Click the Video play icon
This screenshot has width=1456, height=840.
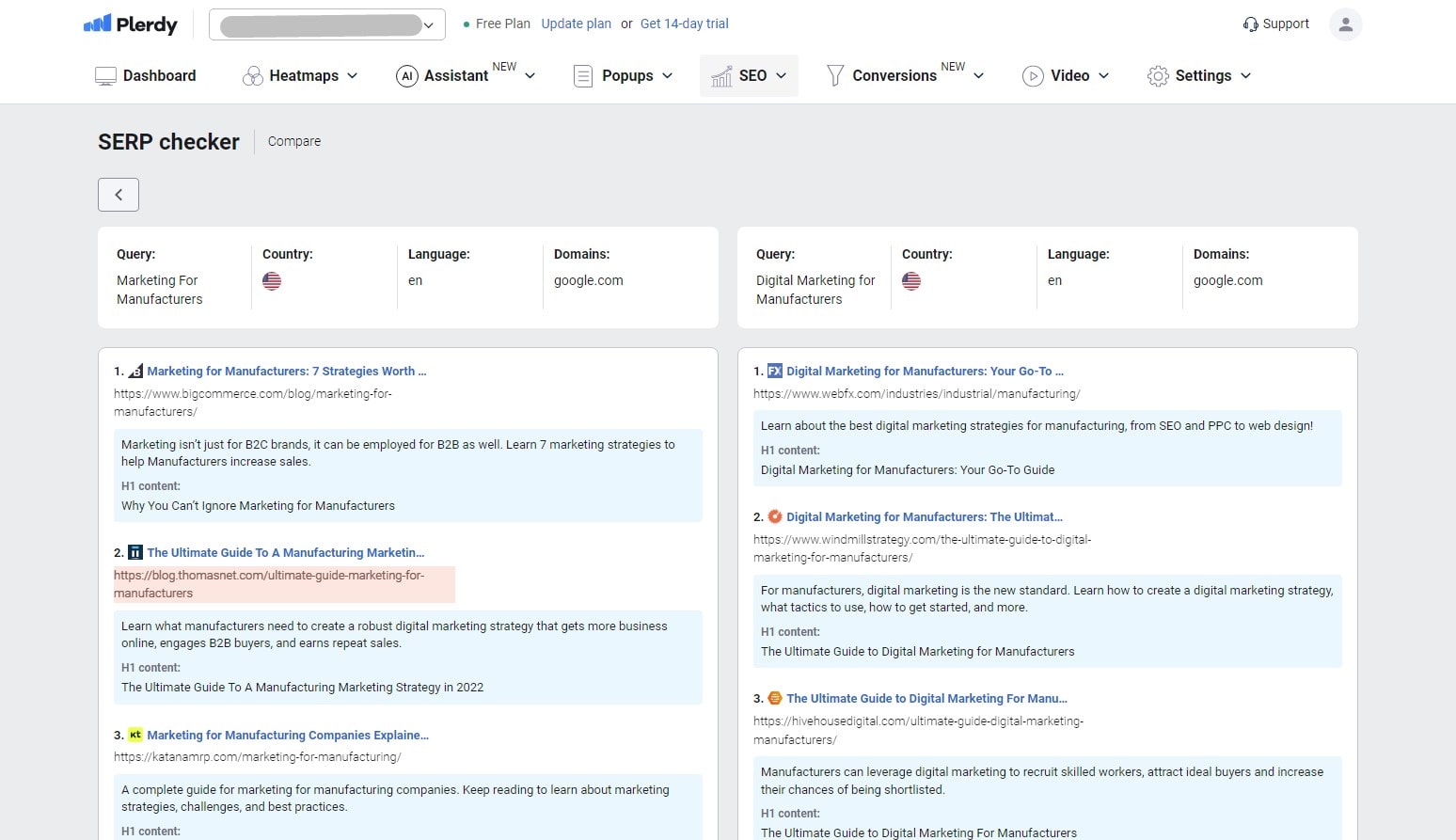1033,76
